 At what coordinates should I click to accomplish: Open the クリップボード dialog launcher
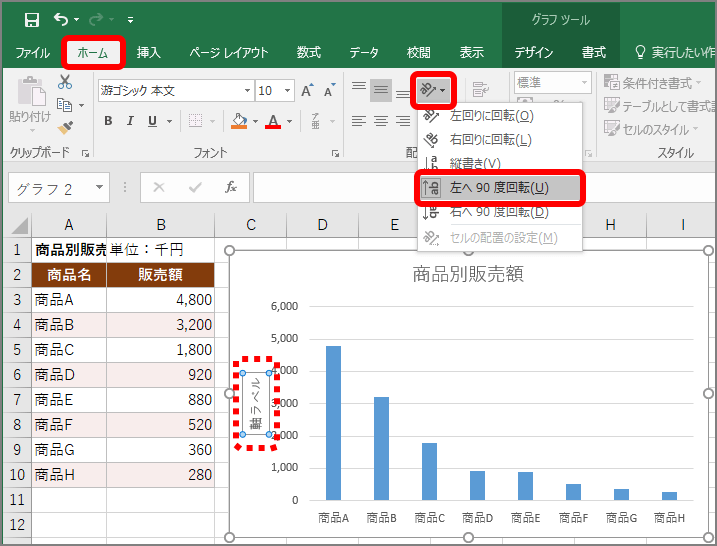85,154
